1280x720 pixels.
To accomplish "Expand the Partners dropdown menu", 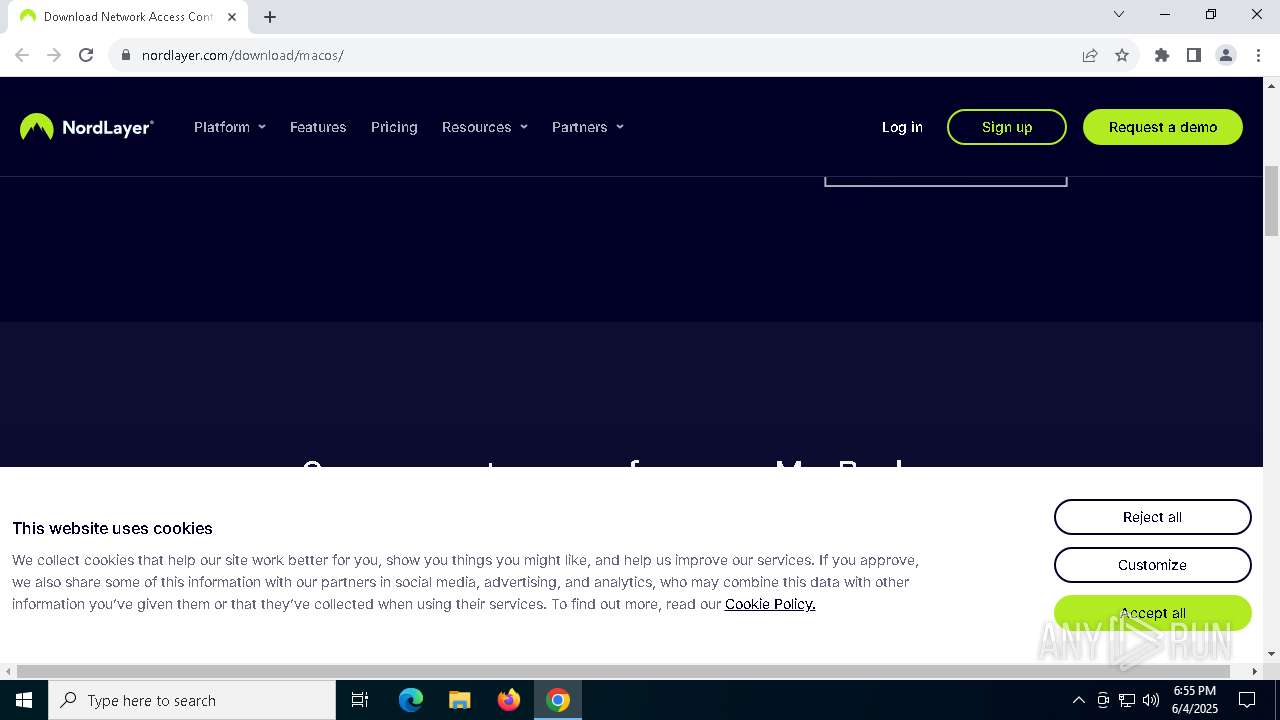I will (588, 127).
